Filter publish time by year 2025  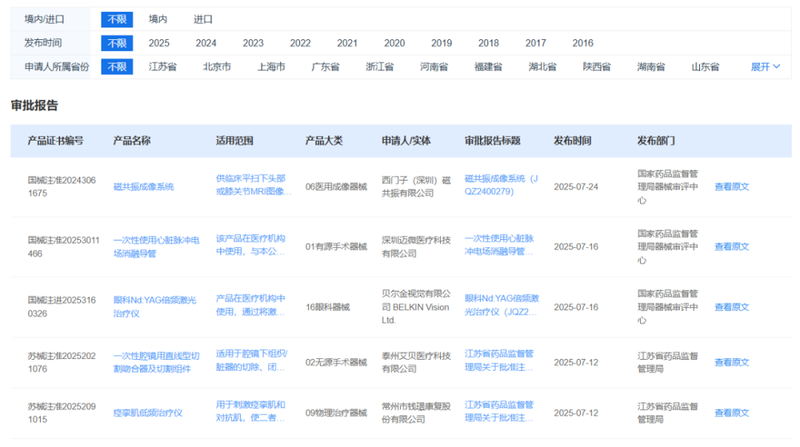159,43
